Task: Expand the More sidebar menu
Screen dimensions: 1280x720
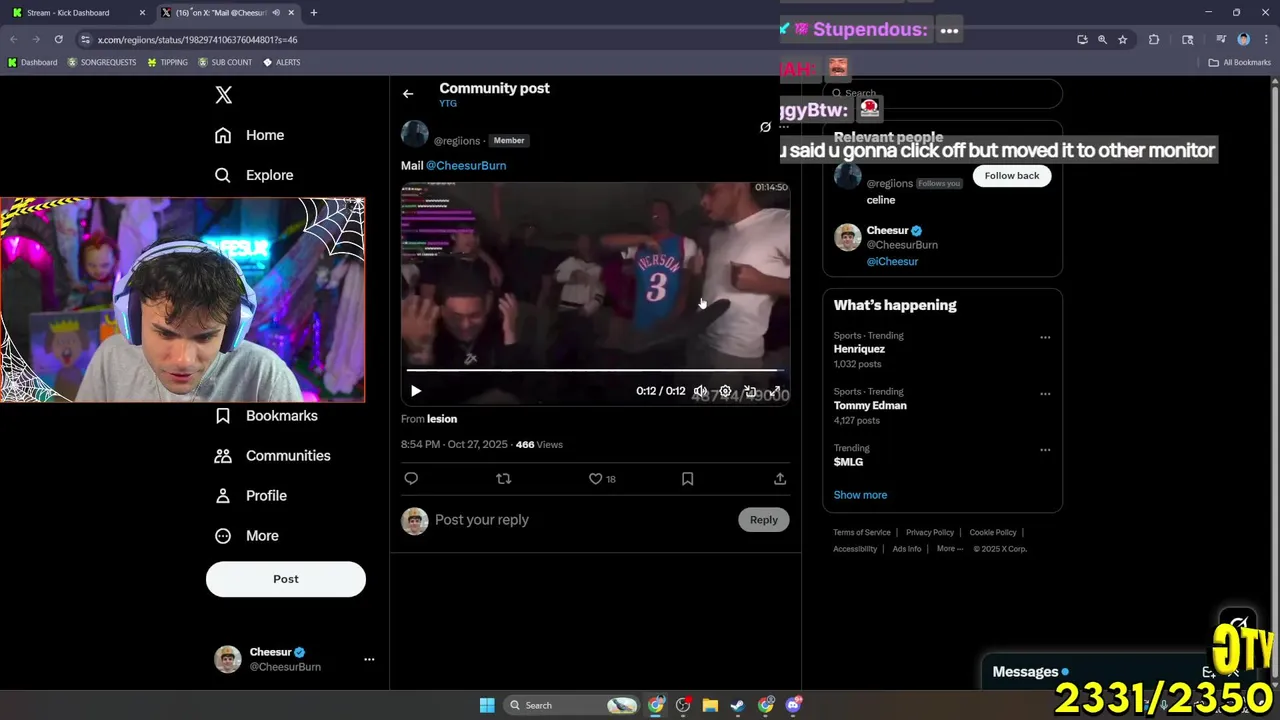Action: pos(247,536)
